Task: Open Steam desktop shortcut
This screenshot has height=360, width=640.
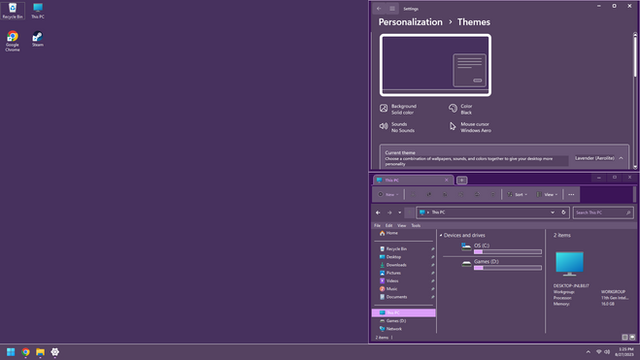Action: (38, 39)
